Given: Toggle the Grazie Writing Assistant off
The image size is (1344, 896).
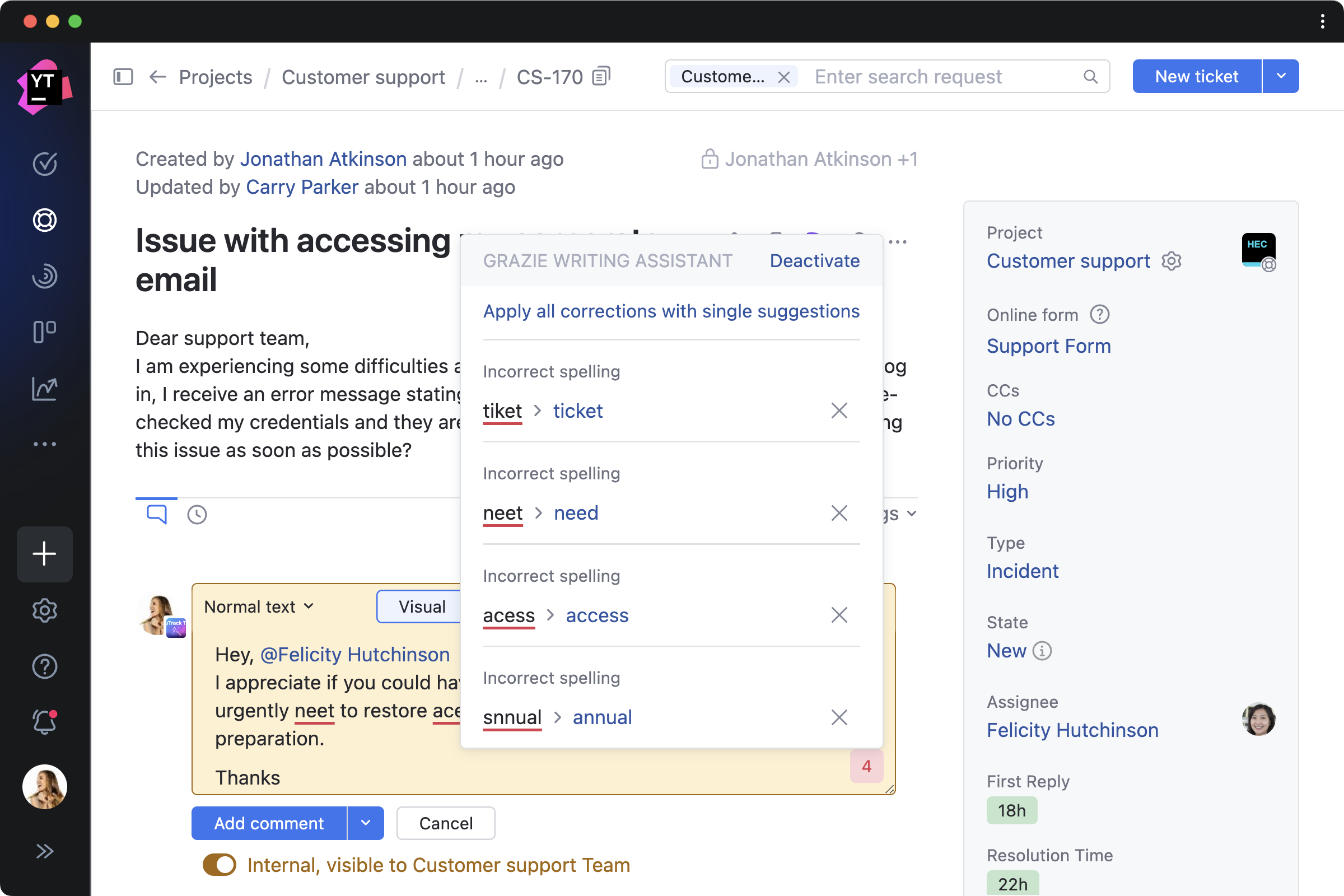Looking at the screenshot, I should tap(814, 260).
